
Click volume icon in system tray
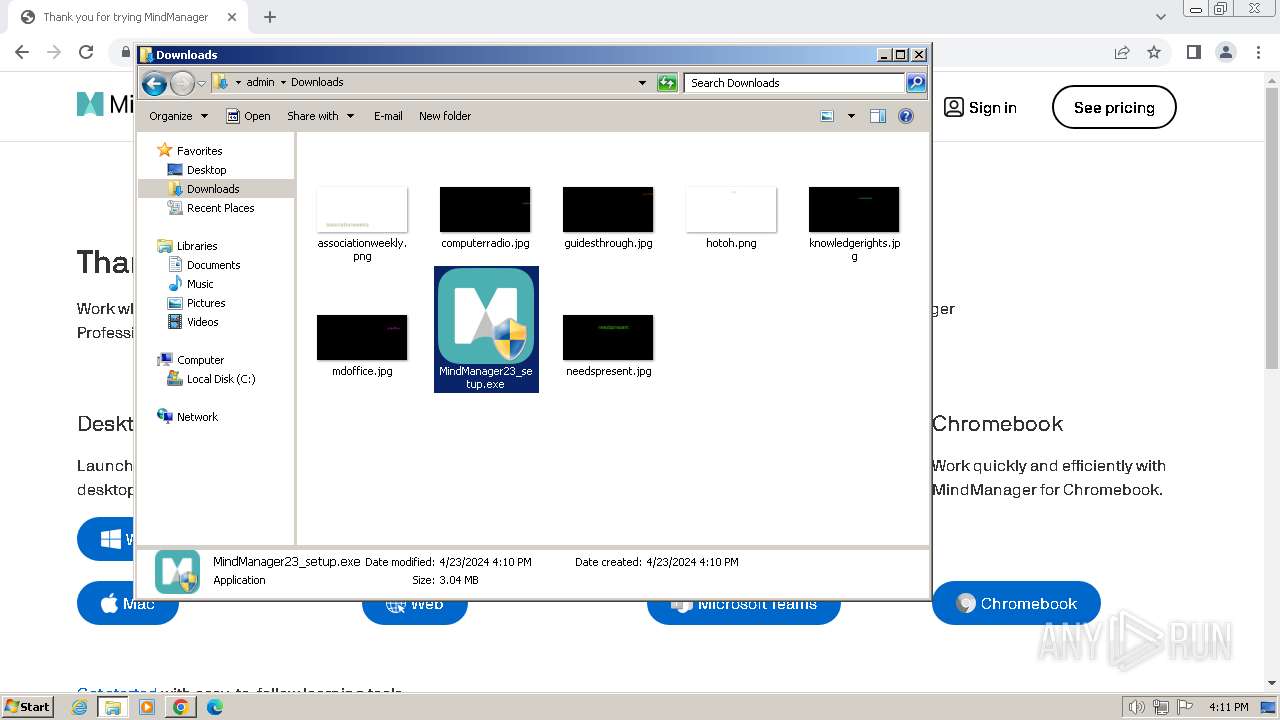[x=1137, y=707]
